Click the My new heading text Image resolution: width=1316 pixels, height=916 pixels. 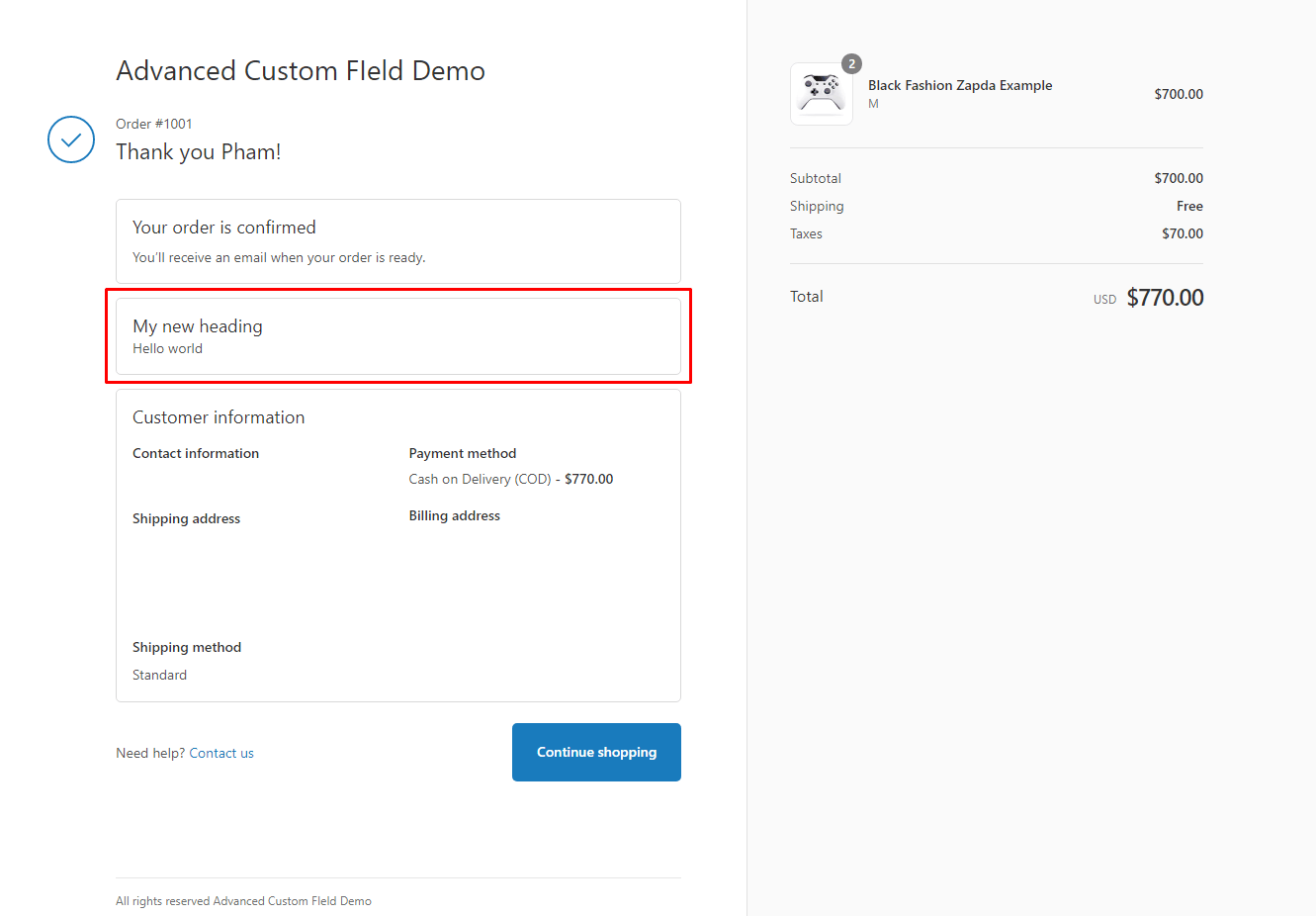198,326
